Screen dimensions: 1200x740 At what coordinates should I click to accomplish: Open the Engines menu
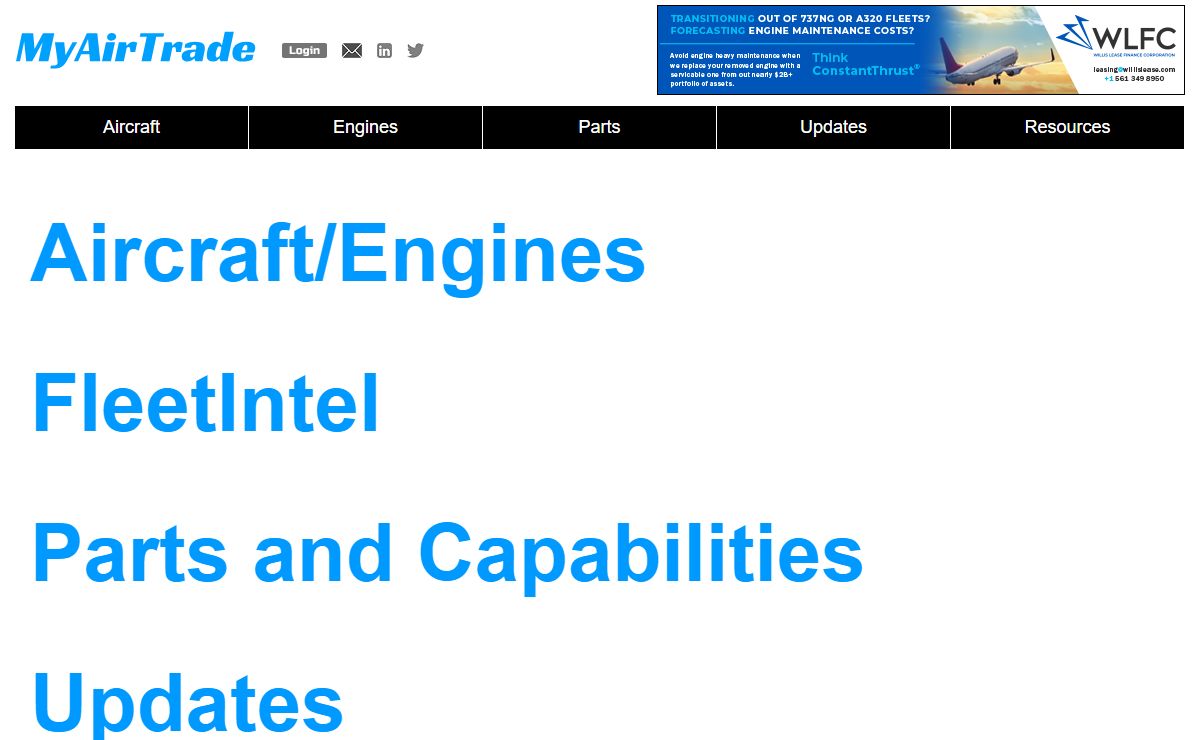[x=365, y=127]
